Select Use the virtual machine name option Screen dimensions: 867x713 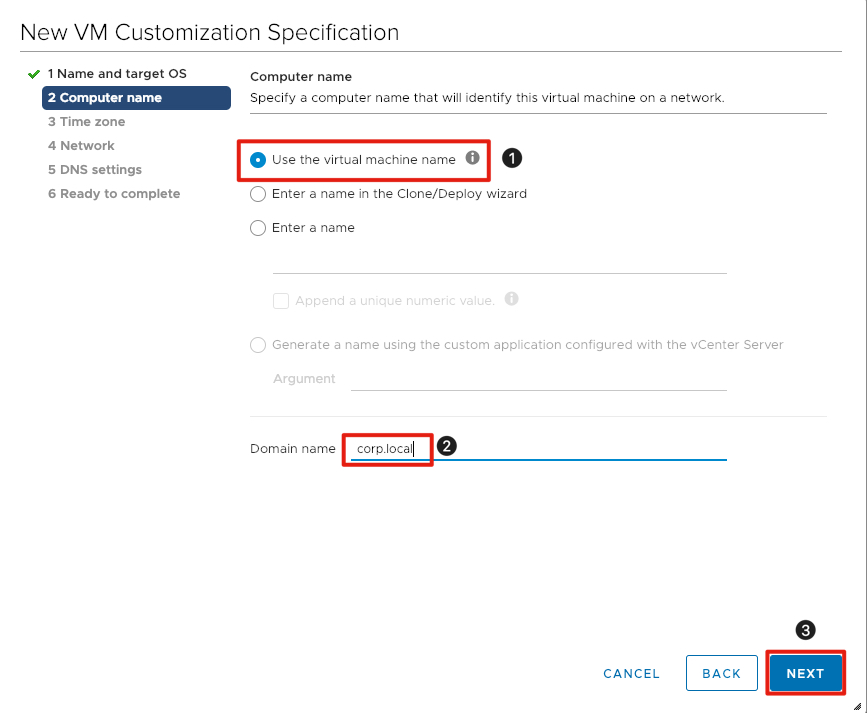[x=258, y=160]
